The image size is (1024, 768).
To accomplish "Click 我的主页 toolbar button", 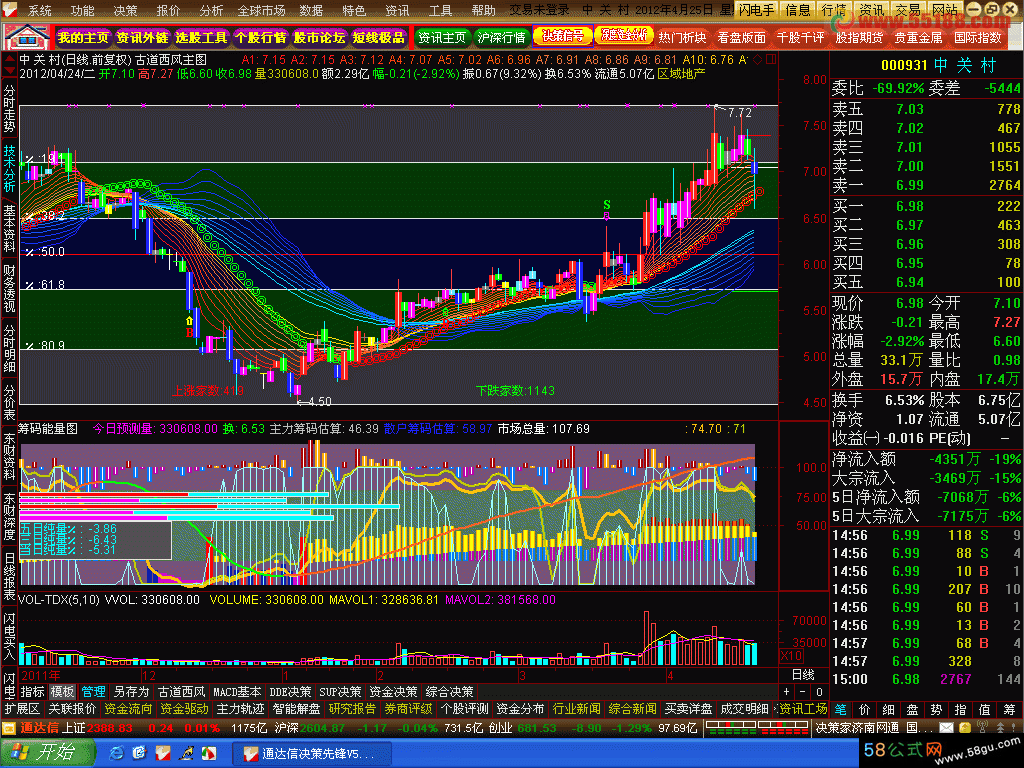I will (x=83, y=38).
